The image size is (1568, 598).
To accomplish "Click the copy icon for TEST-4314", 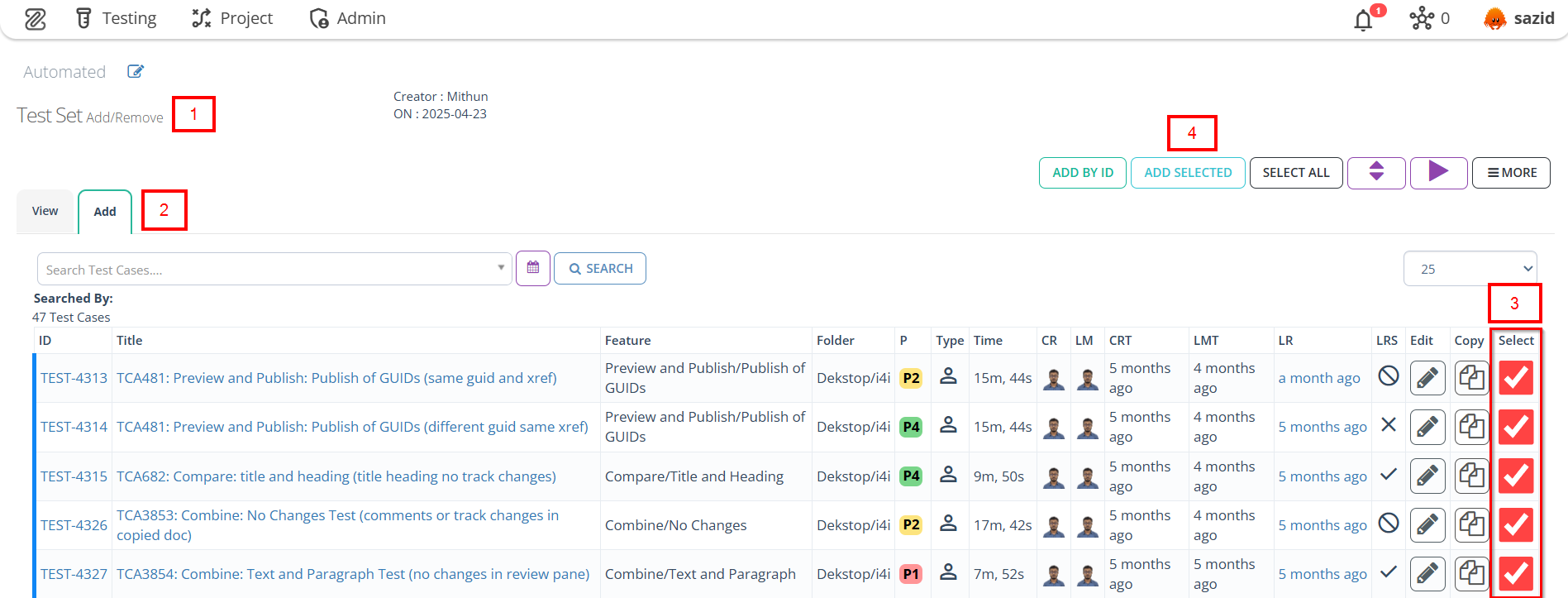I will [1471, 427].
